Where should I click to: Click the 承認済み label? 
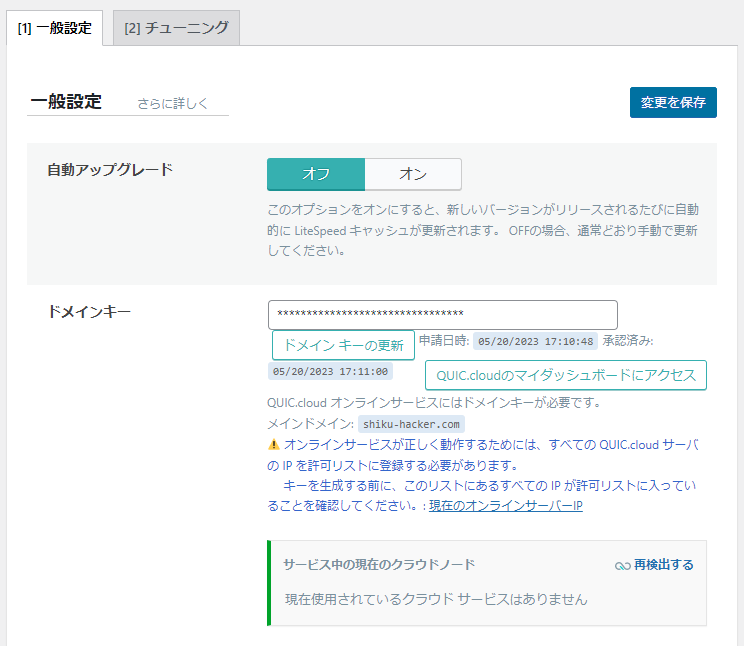coord(628,340)
